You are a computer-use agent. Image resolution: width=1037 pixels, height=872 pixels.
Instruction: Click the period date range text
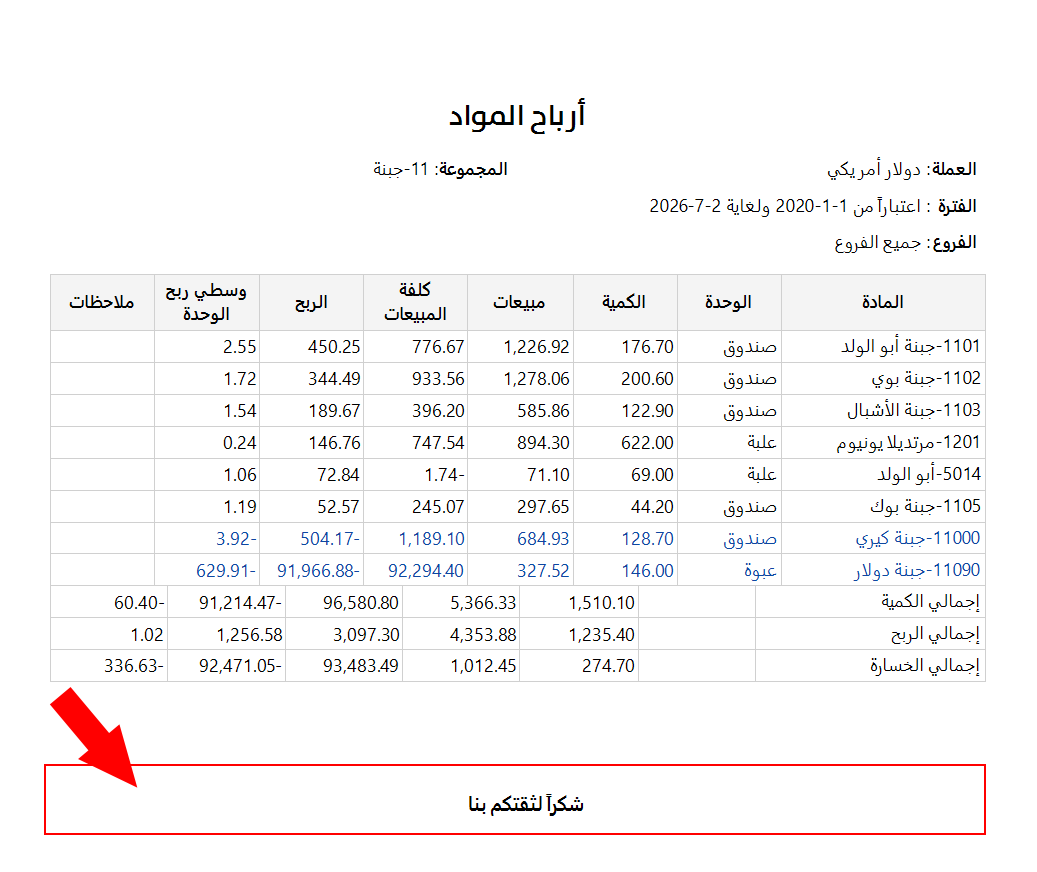[x=785, y=206]
